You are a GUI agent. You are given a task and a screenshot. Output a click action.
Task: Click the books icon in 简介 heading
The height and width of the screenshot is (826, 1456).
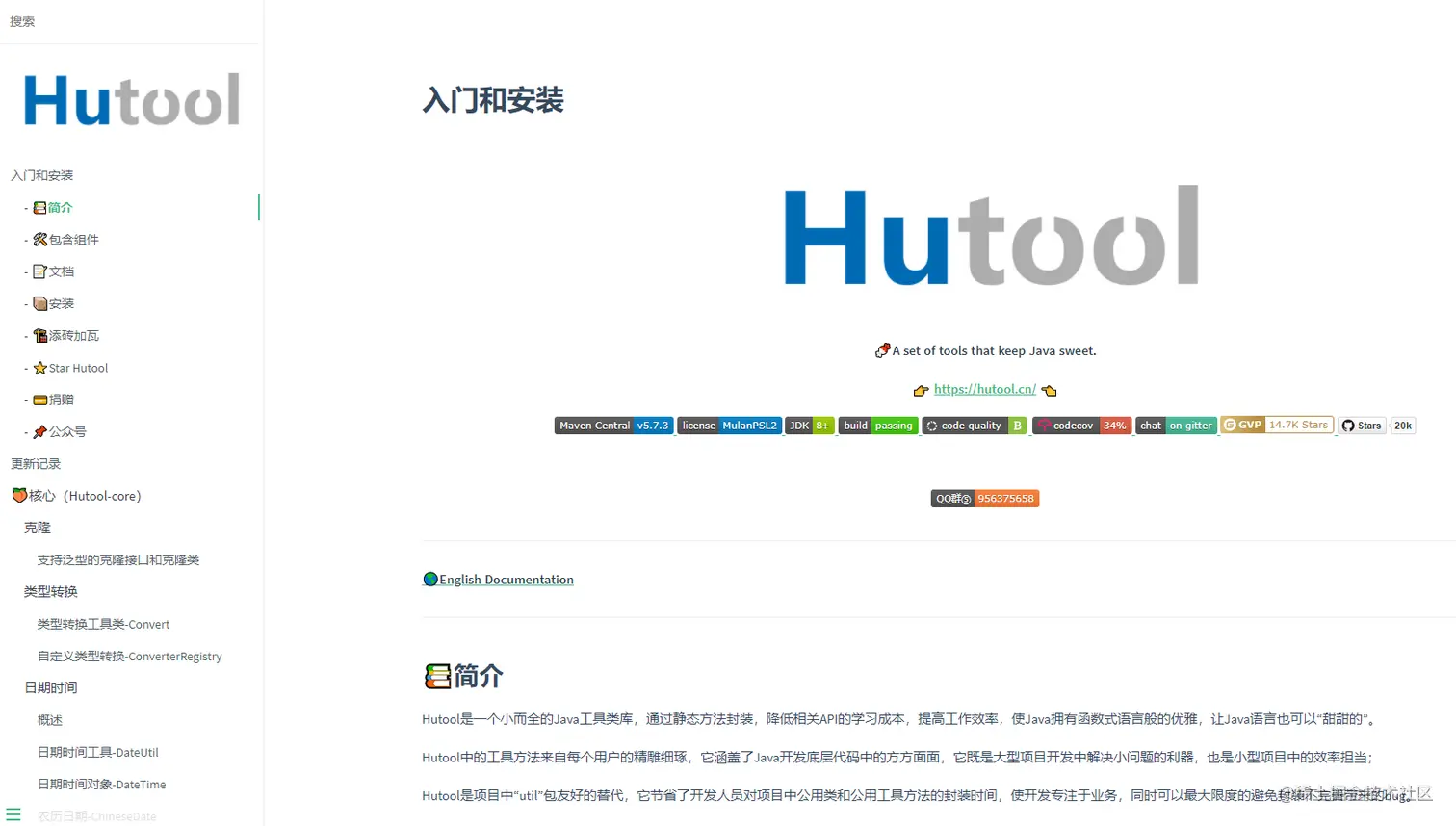[437, 677]
